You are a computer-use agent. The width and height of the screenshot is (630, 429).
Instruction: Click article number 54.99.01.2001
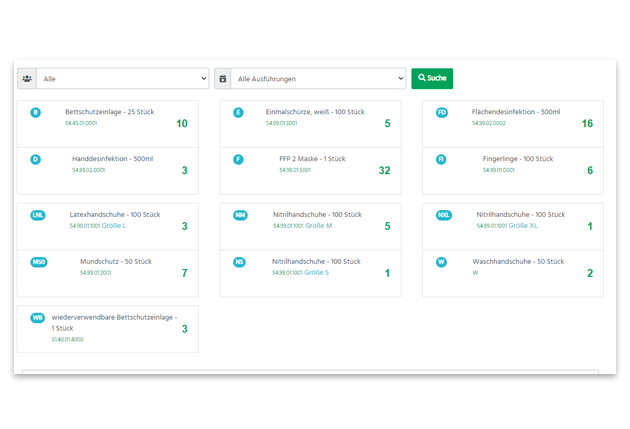point(96,273)
